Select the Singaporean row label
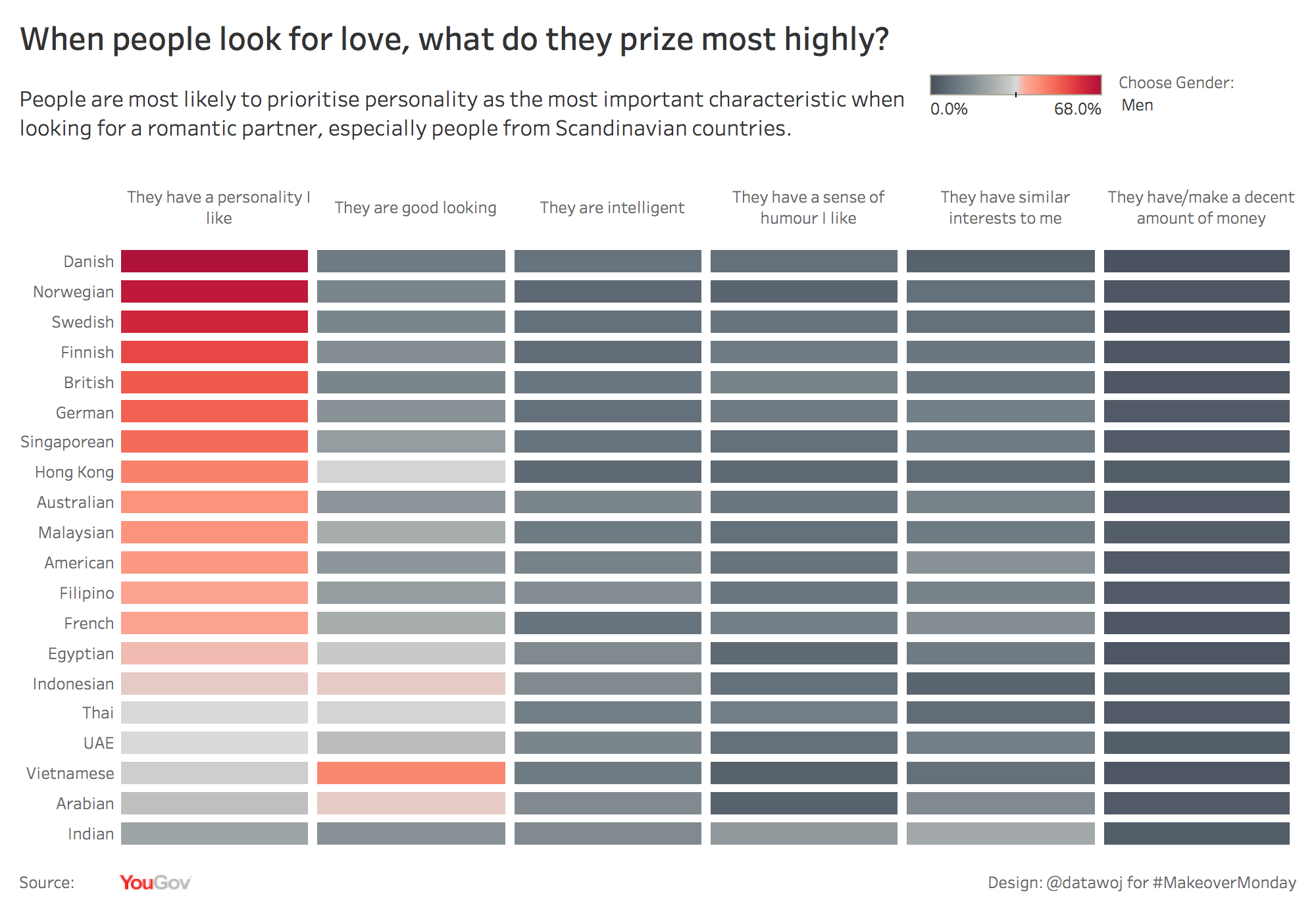 67,441
